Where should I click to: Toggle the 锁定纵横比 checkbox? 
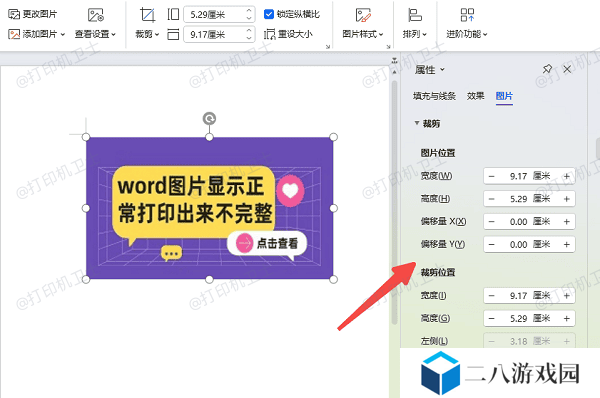click(x=269, y=14)
